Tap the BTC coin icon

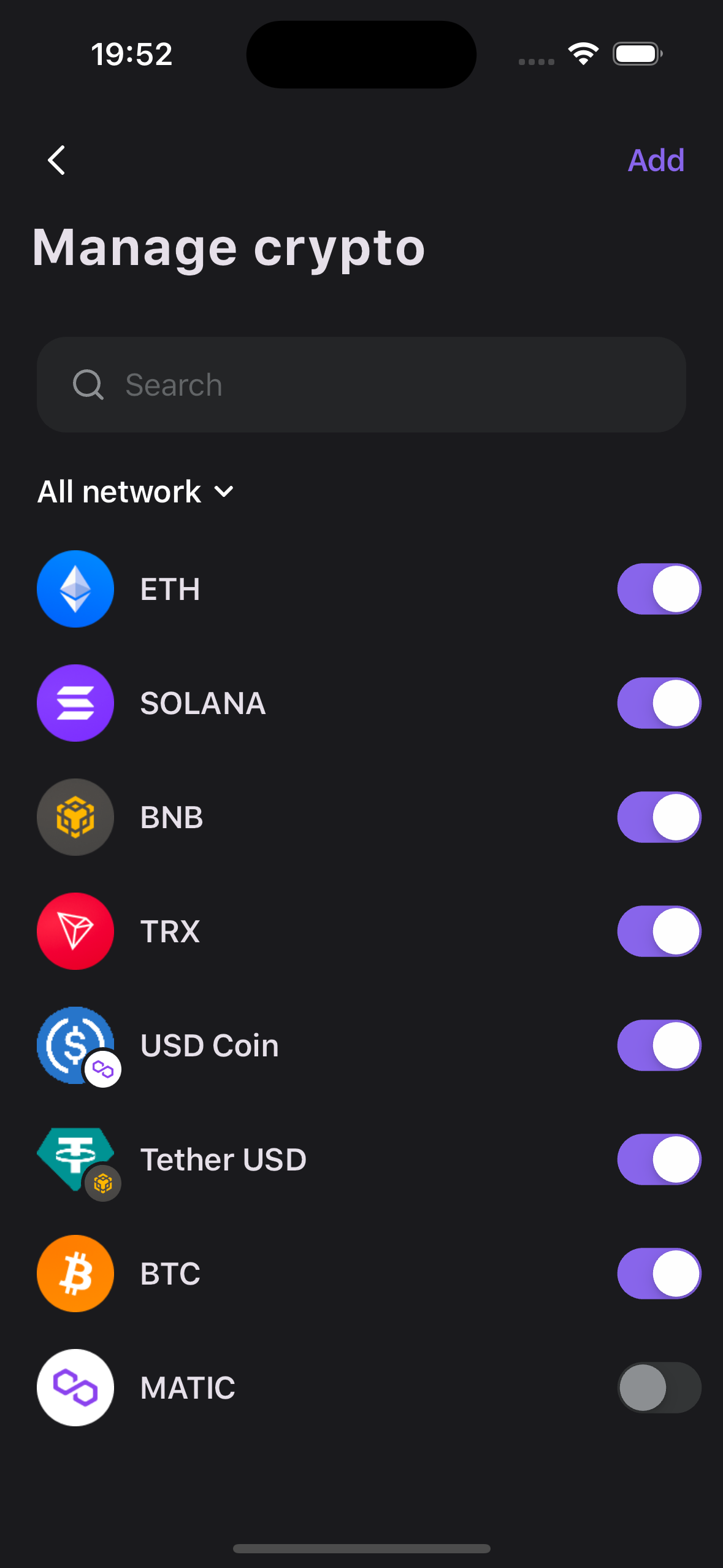[x=75, y=1274]
